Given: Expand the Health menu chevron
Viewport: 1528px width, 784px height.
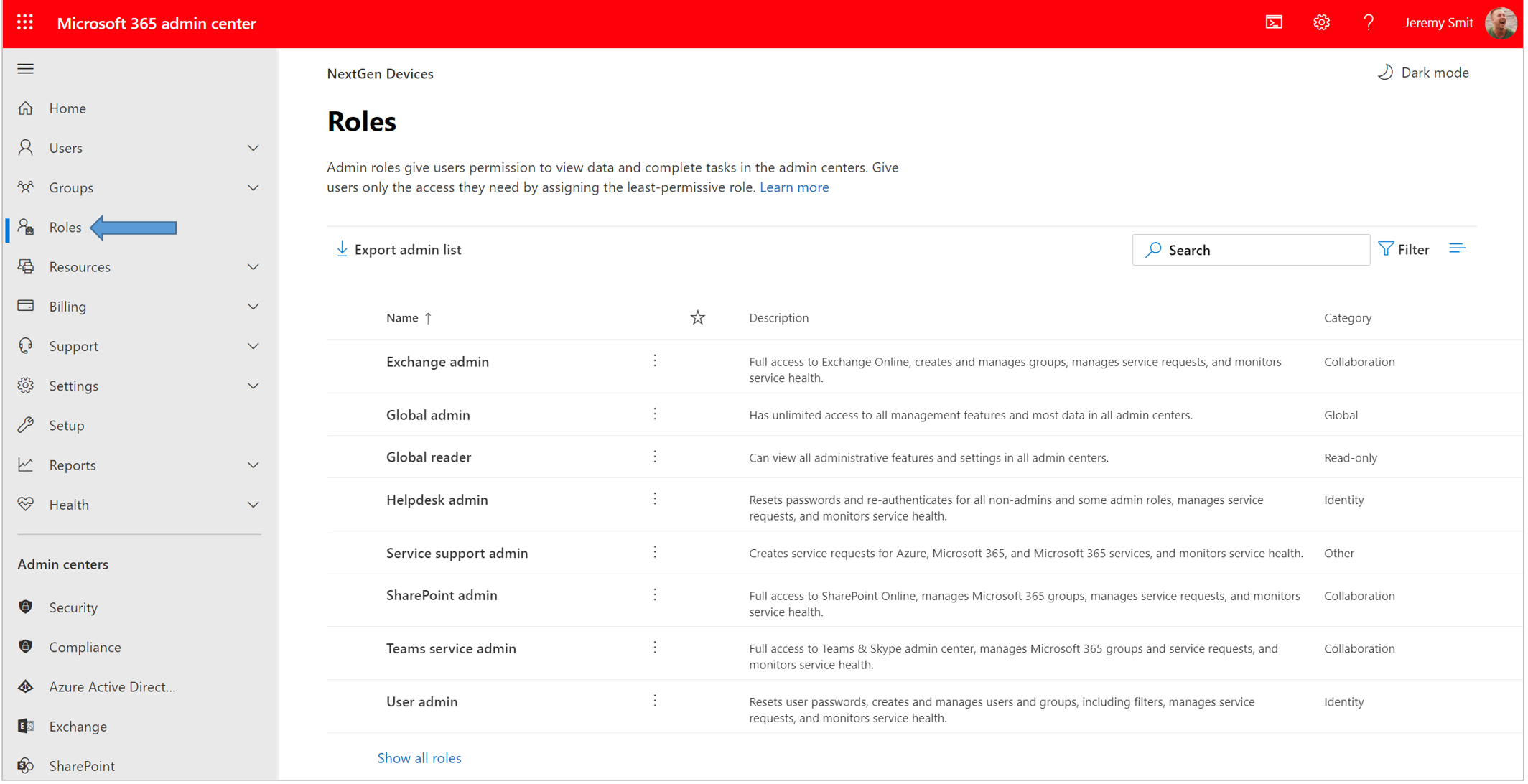Looking at the screenshot, I should (x=253, y=505).
